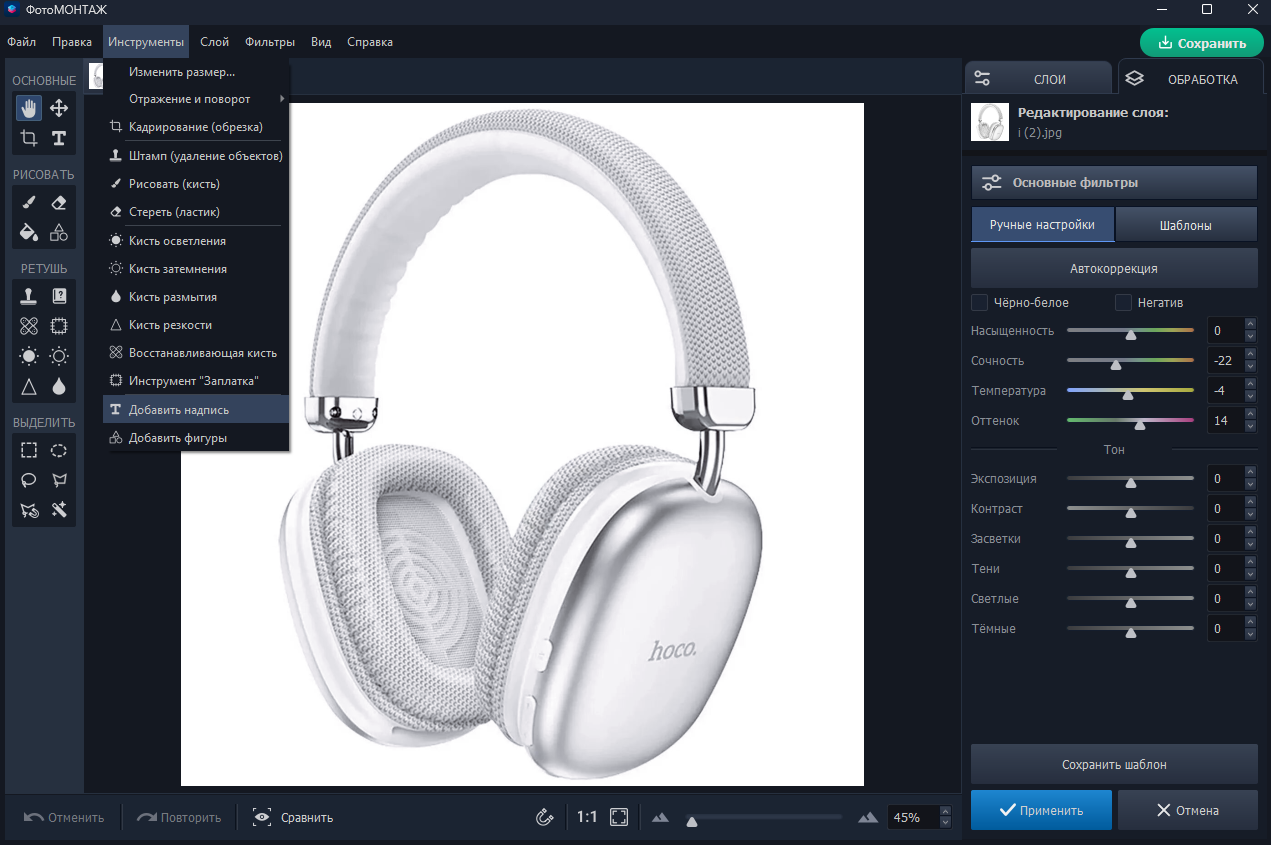
Task: Activate the magic wand selection tool
Action: tap(59, 510)
